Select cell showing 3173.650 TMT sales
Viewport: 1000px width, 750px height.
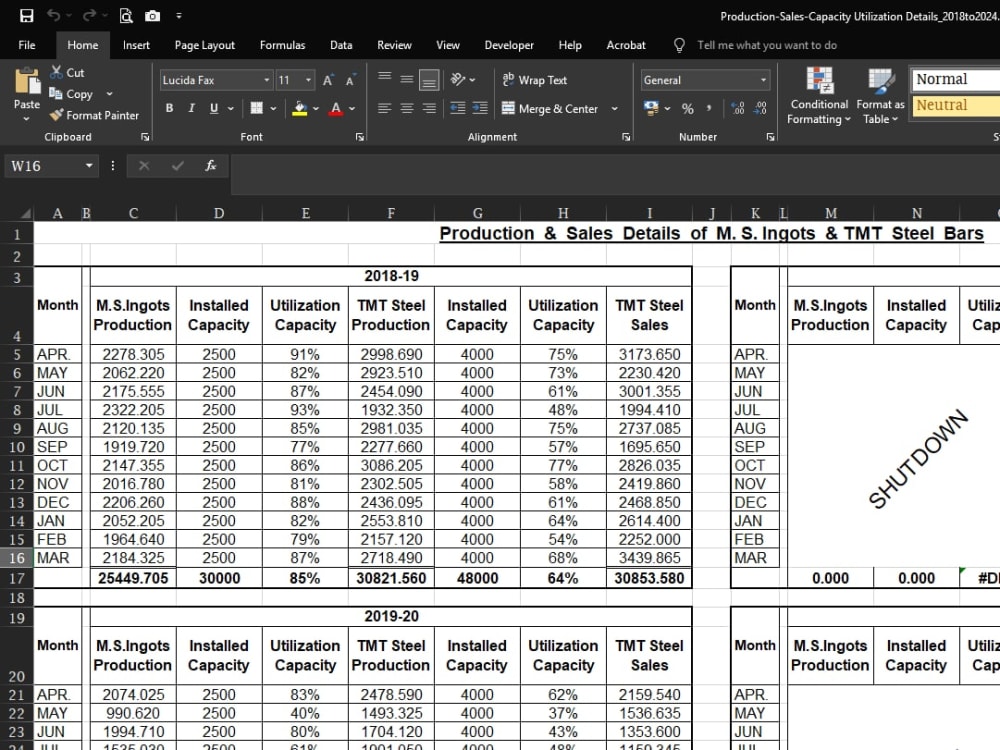(649, 354)
